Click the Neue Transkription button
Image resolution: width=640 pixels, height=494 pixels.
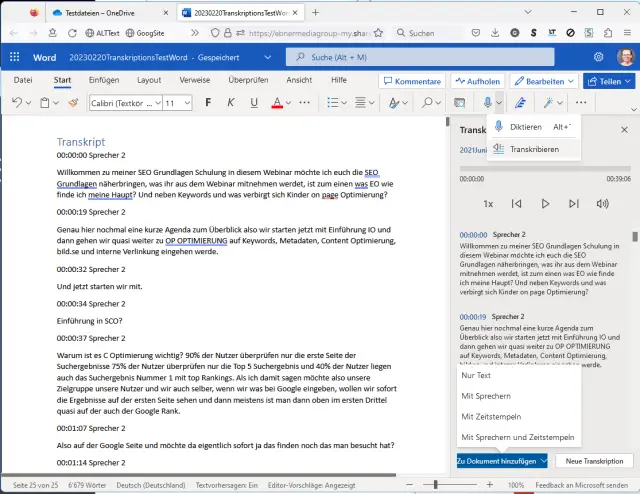click(594, 461)
